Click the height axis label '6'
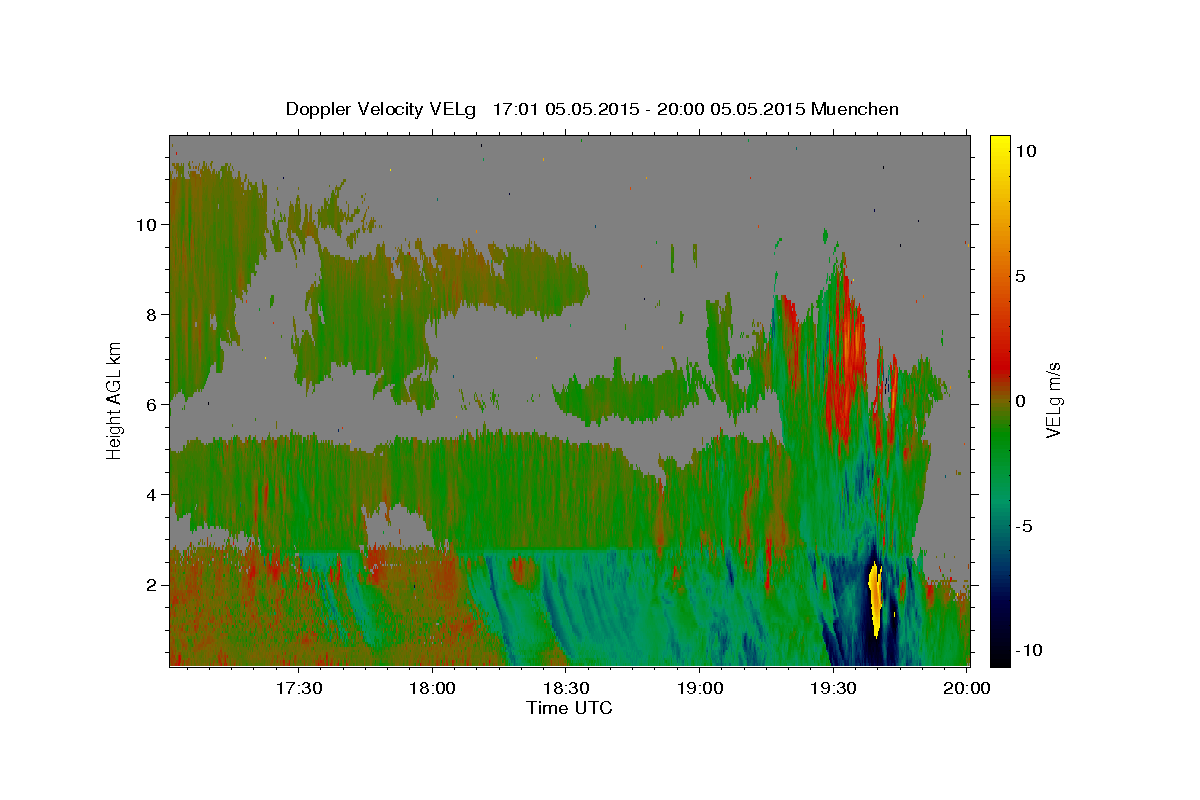 tap(151, 404)
